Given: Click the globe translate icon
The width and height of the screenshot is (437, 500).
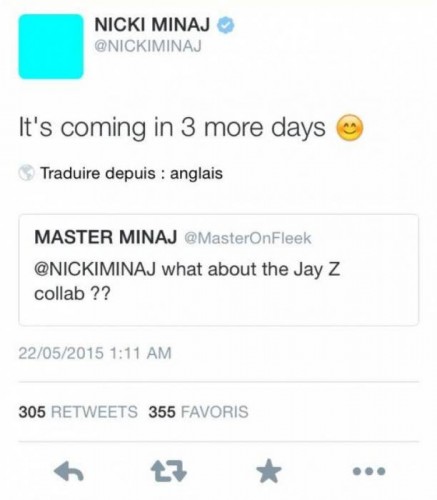Looking at the screenshot, I should click(27, 173).
